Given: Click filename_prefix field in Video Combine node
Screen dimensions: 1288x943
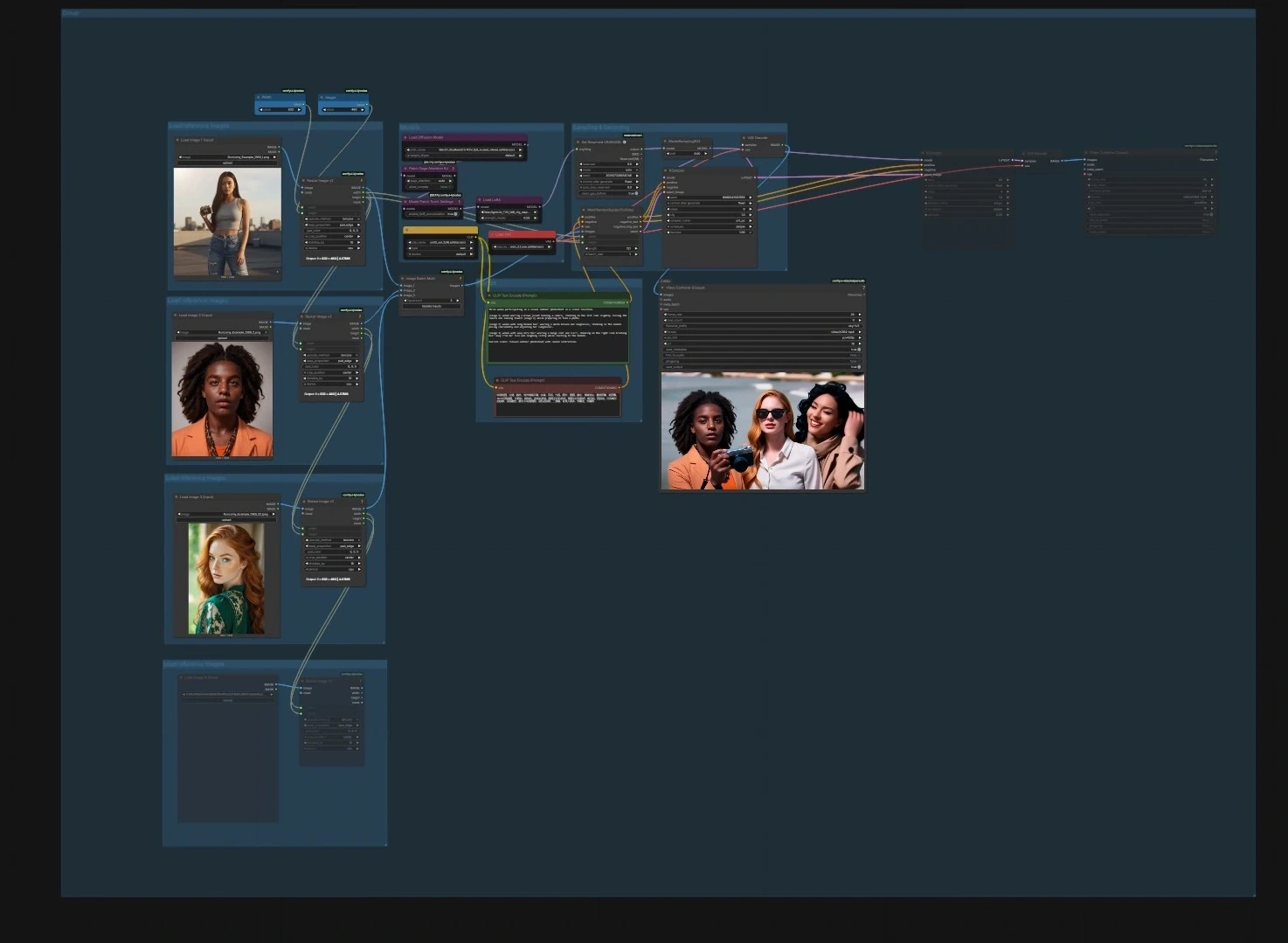Looking at the screenshot, I should [763, 326].
